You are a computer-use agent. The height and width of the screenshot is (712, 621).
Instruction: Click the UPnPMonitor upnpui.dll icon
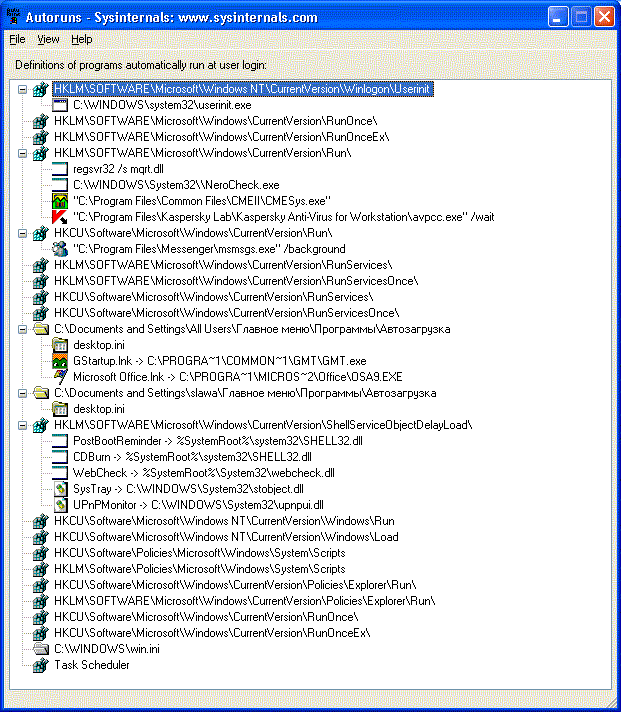pos(59,505)
